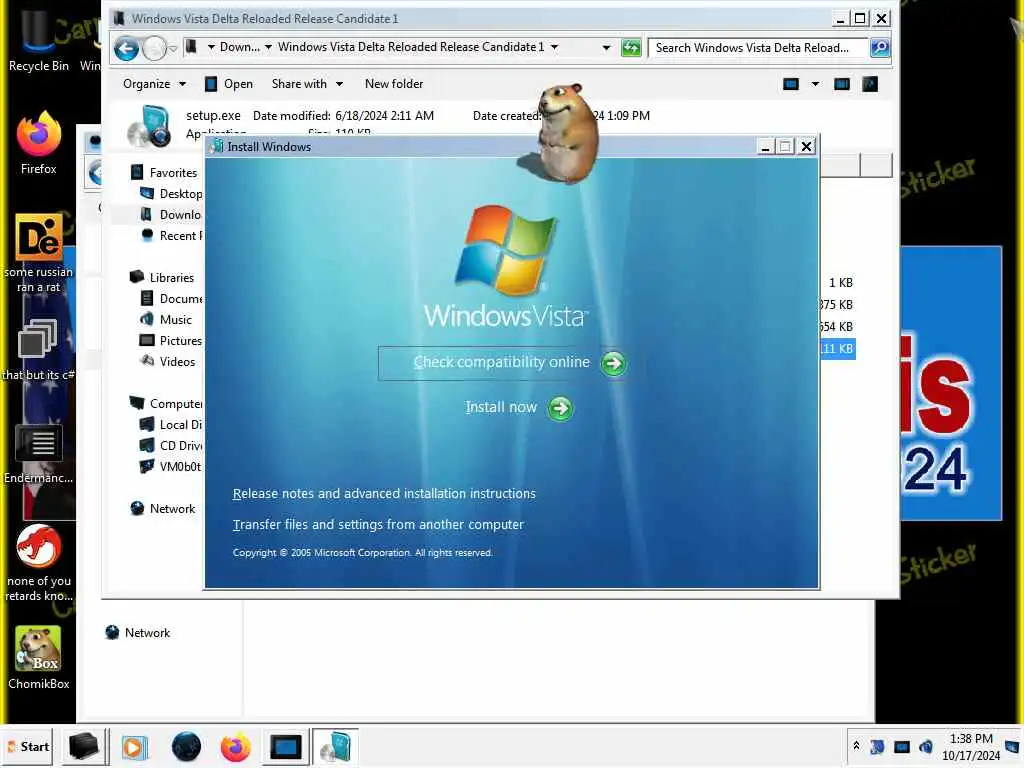Open Transfer files and settings from another computer
This screenshot has height=768, width=1024.
378,524
